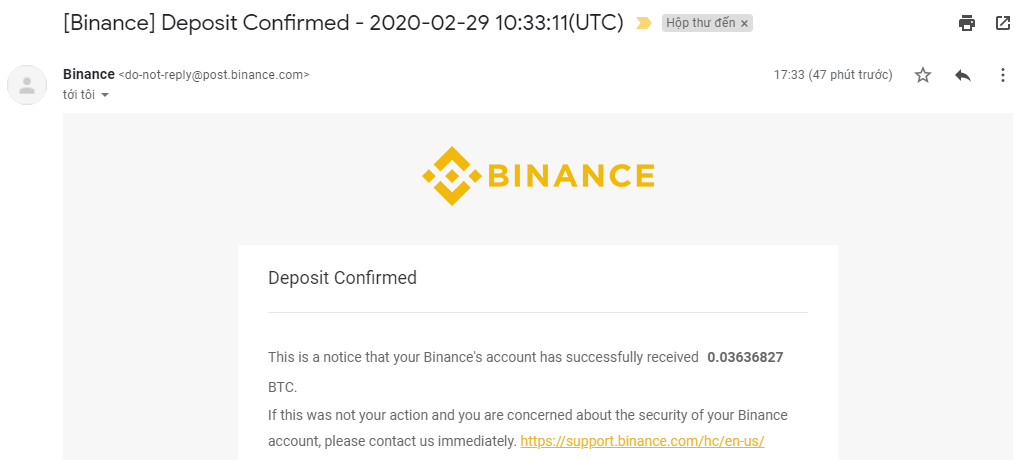The height and width of the screenshot is (460, 1020).
Task: Remove the "Hộp thư đến" label
Action: (744, 23)
